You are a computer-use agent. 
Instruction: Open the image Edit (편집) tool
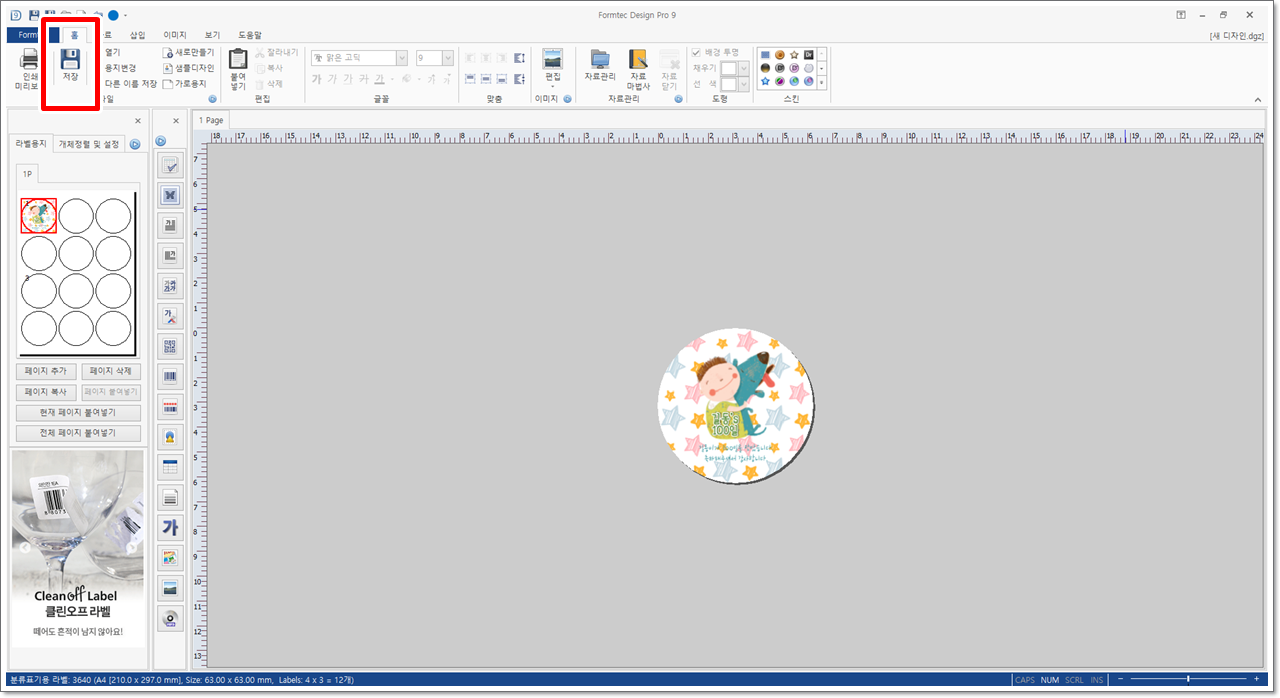[x=552, y=67]
